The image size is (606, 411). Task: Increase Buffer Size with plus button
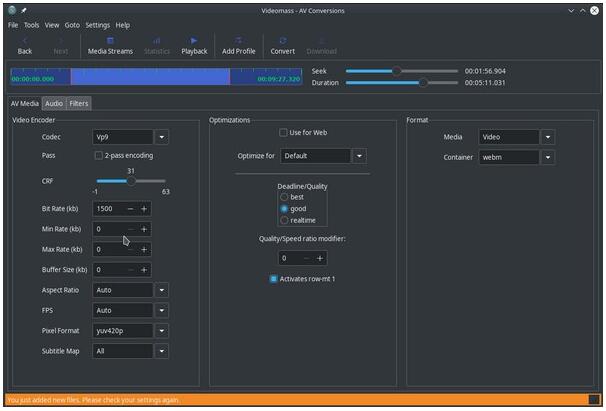pos(144,270)
